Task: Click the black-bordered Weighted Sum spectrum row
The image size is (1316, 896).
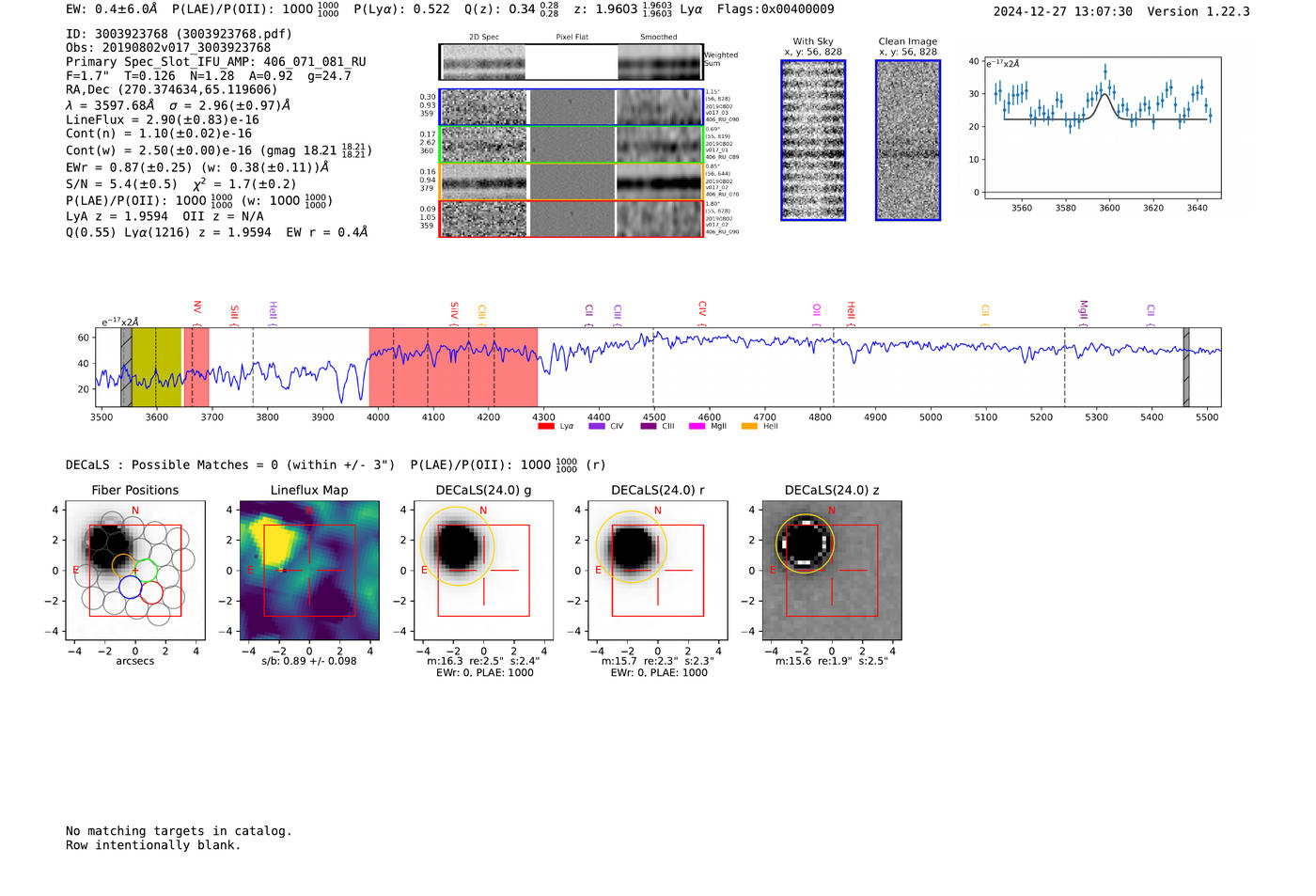Action: click(x=571, y=62)
